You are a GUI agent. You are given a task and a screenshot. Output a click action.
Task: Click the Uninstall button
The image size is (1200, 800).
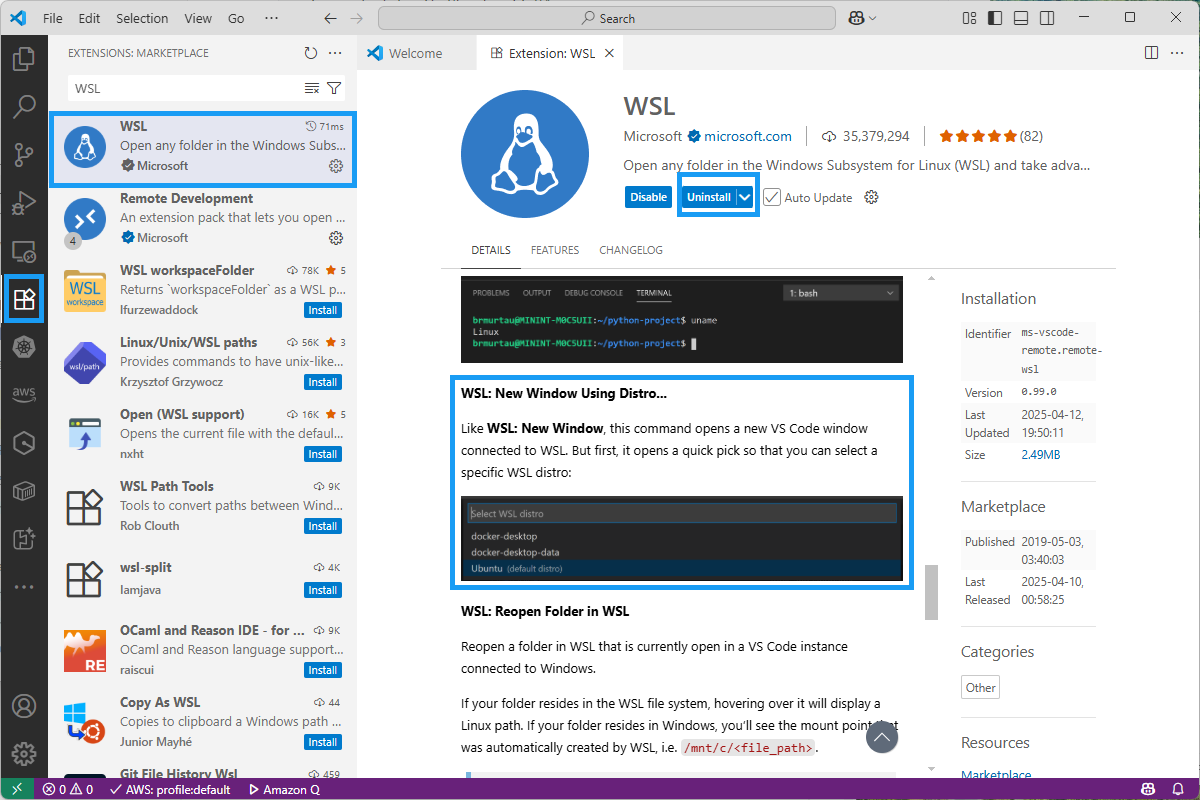tap(709, 197)
